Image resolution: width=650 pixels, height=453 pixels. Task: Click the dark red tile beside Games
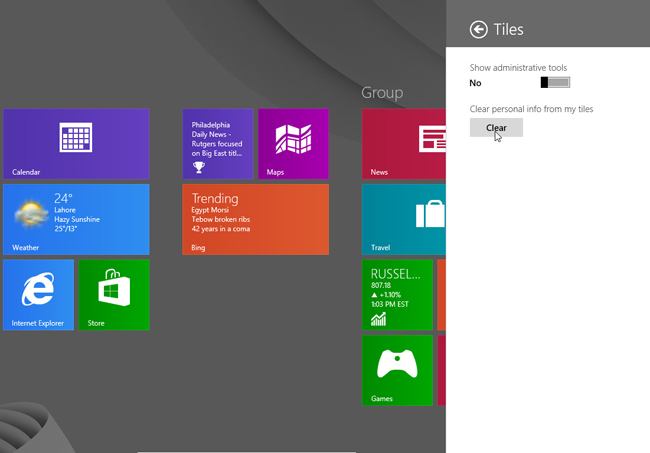(x=441, y=370)
